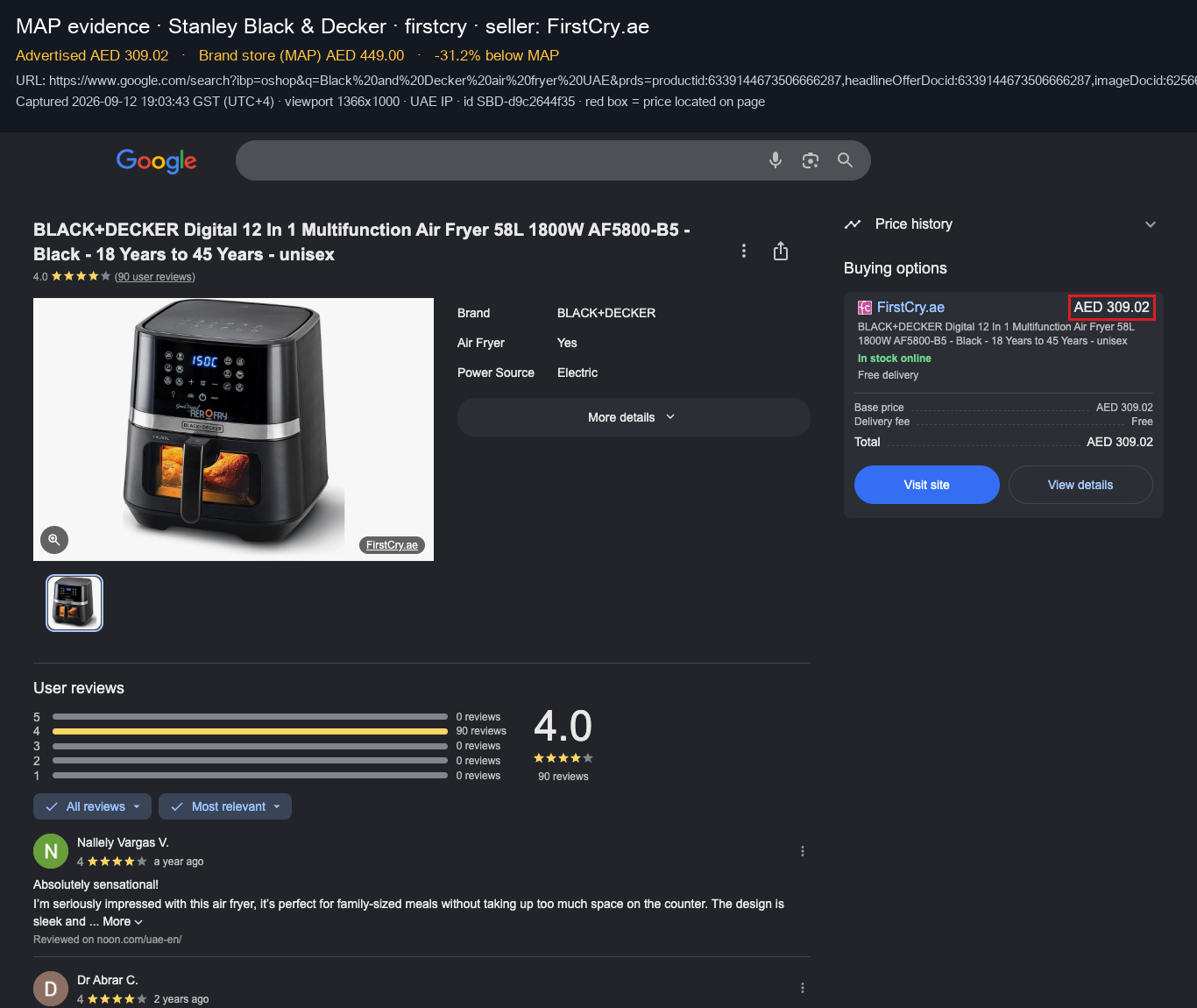This screenshot has width=1197, height=1008.
Task: Click the 'Yes' Air Fryer value
Action: click(567, 343)
